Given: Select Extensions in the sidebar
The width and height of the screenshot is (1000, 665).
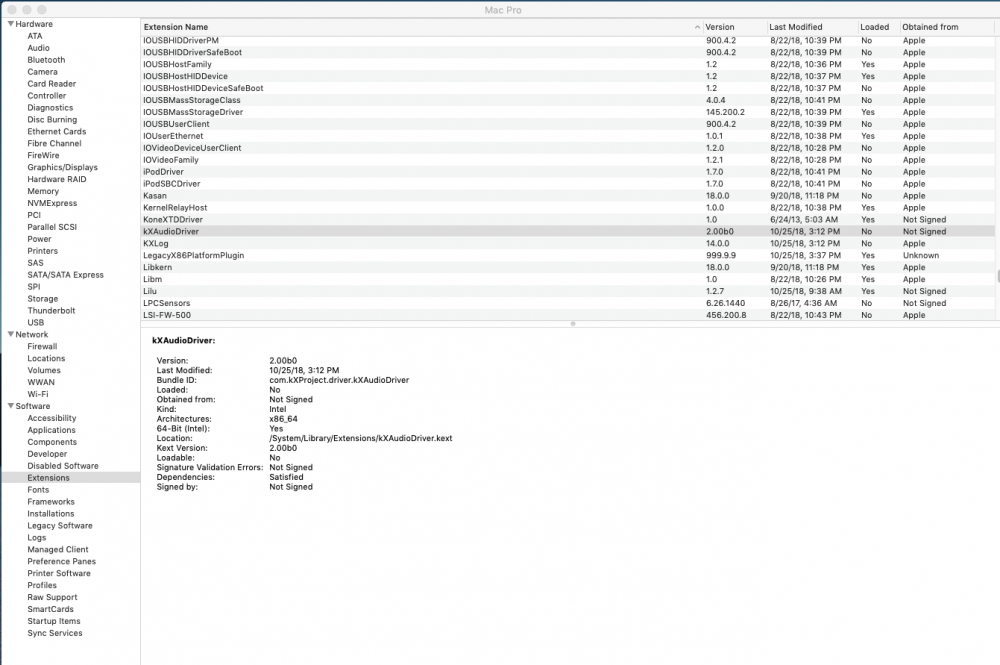Looking at the screenshot, I should [x=48, y=478].
